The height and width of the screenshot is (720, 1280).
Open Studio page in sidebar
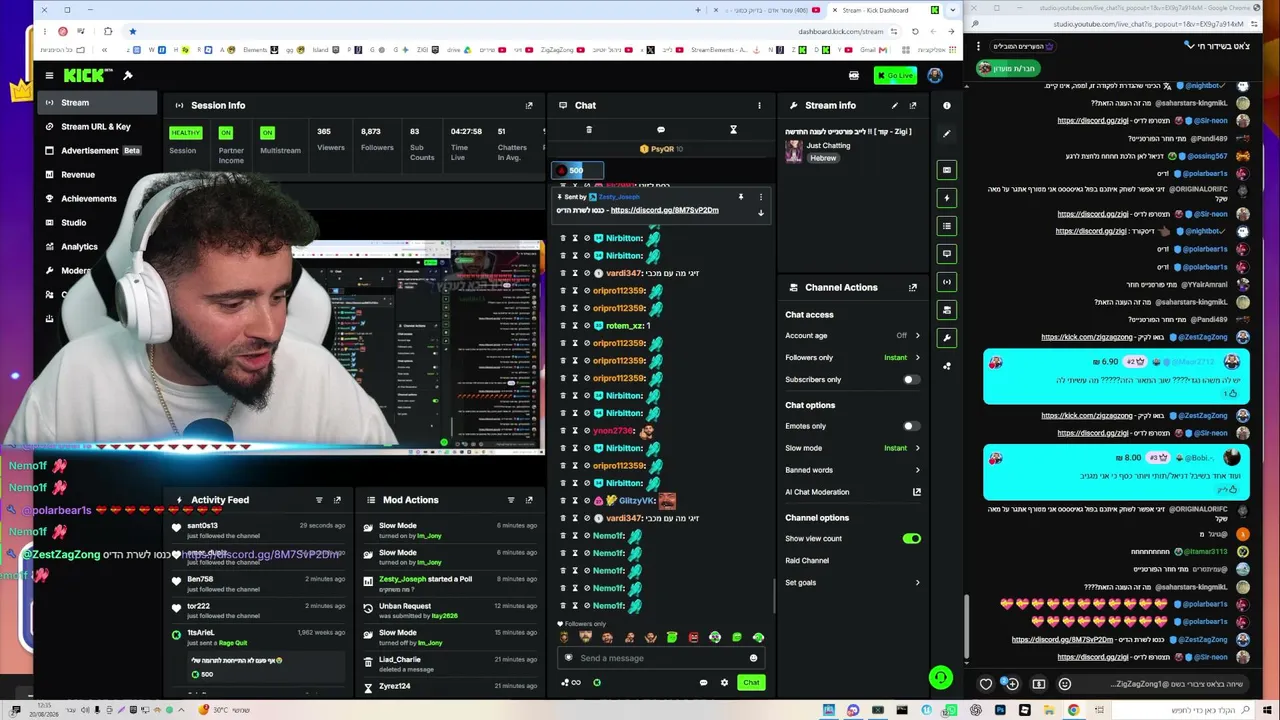click(96, 223)
